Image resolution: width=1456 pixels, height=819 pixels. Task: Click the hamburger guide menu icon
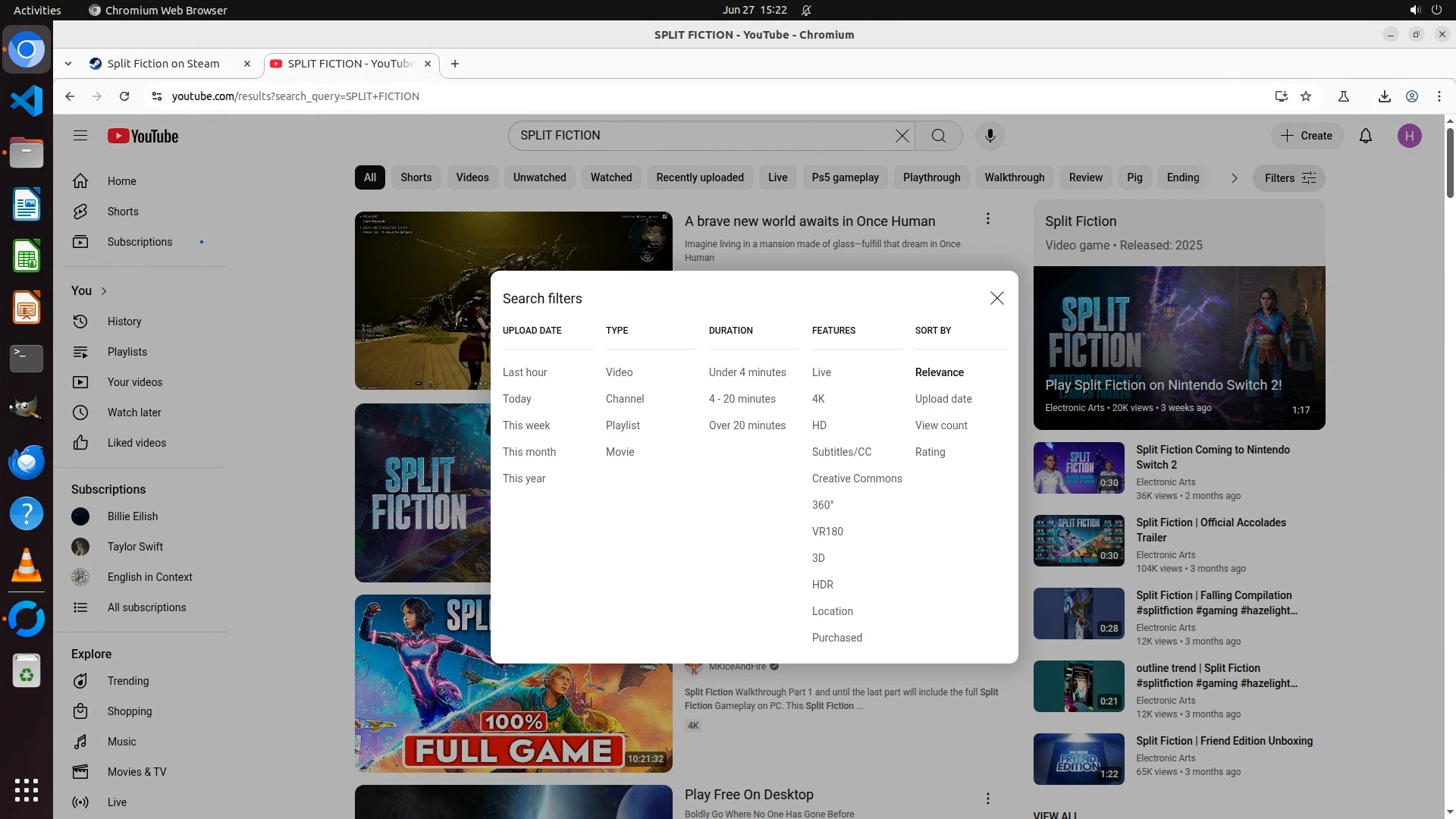(x=80, y=136)
